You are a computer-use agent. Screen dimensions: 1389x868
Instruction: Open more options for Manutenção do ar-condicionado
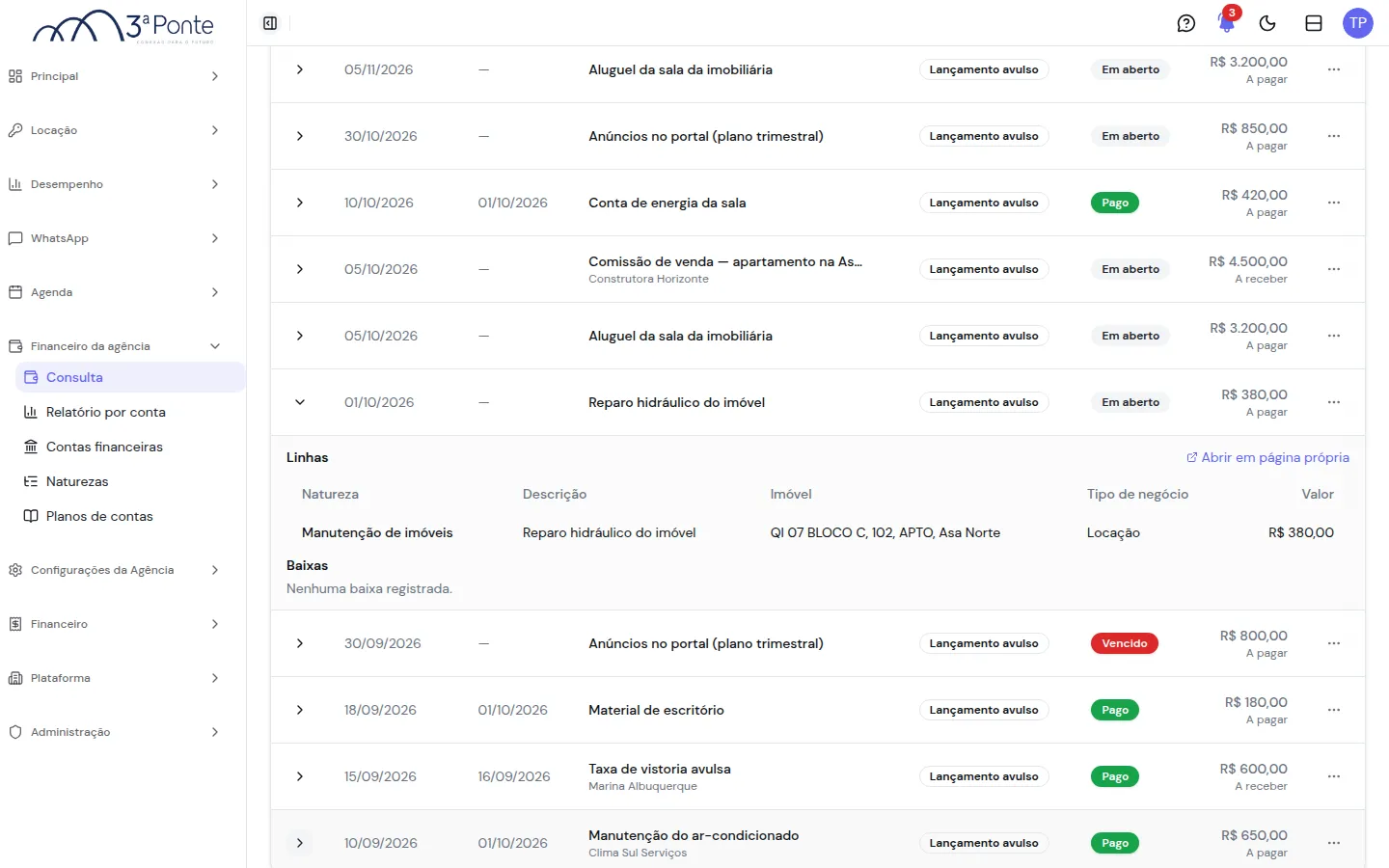tap(1334, 843)
